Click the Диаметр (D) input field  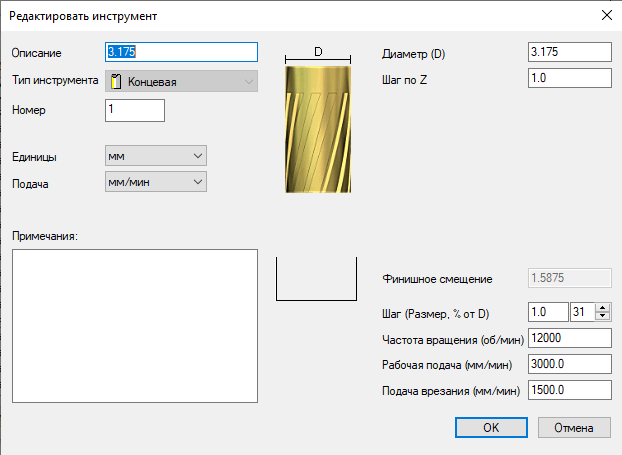[570, 52]
